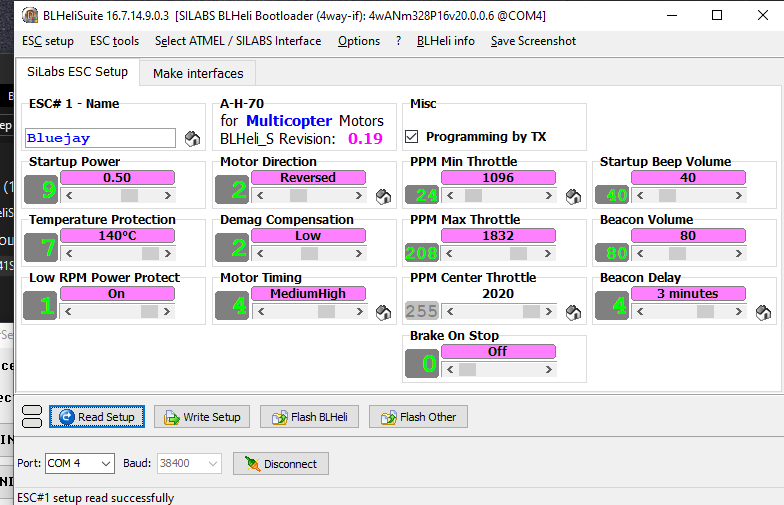
Task: Click the reset icon beside PPM Min Throttle
Action: [x=574, y=196]
